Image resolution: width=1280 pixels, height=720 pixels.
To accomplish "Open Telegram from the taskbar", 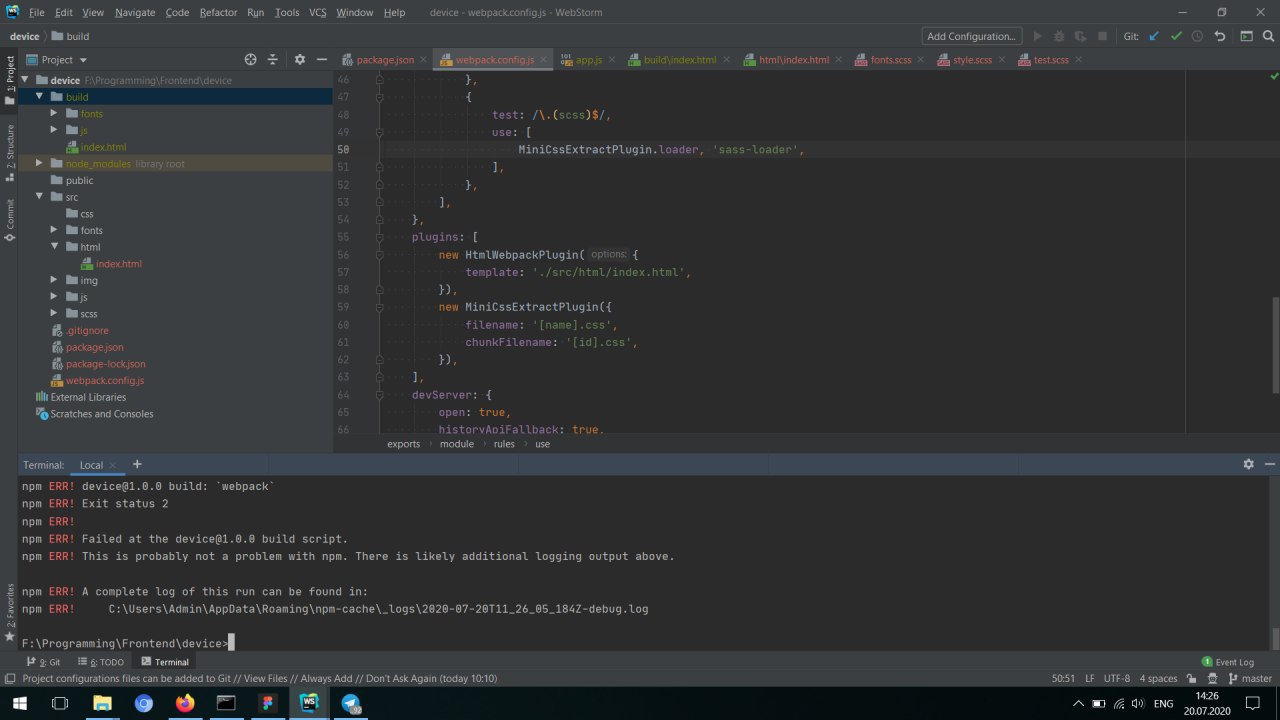I will [x=350, y=703].
